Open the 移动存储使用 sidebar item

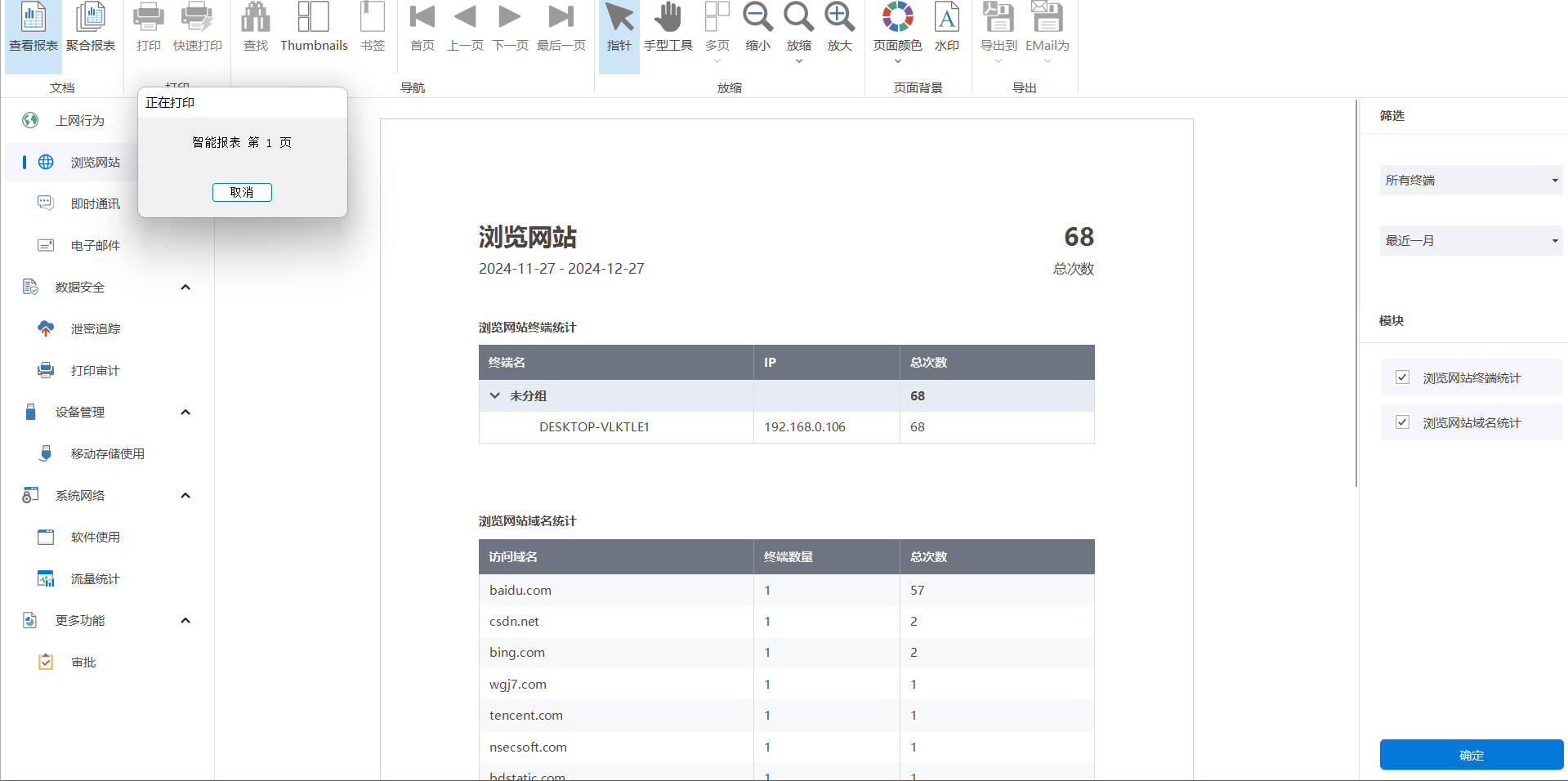107,453
